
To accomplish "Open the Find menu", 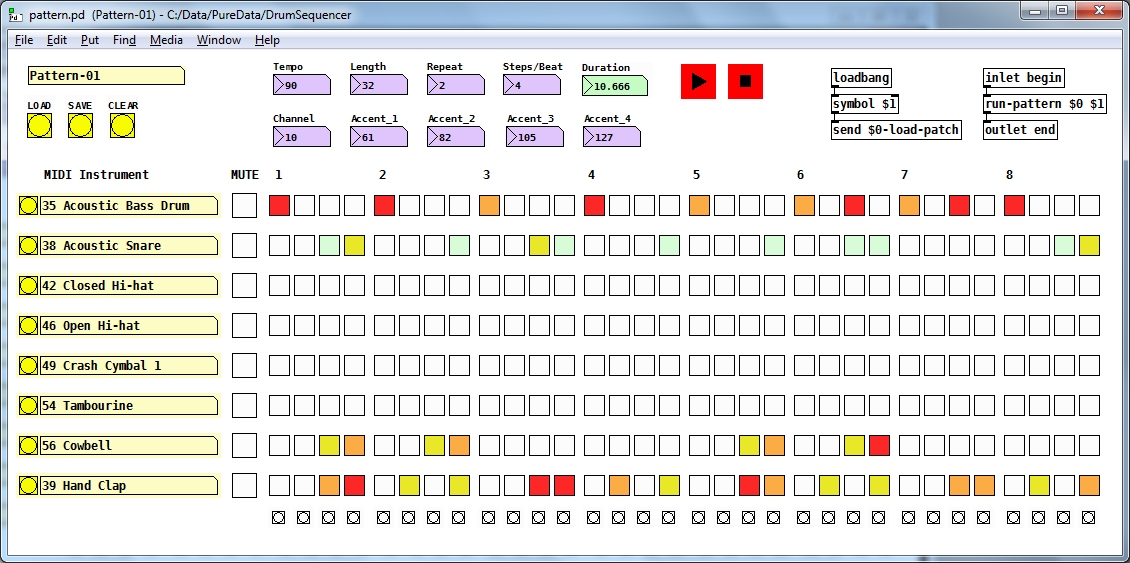I will pyautogui.click(x=125, y=40).
